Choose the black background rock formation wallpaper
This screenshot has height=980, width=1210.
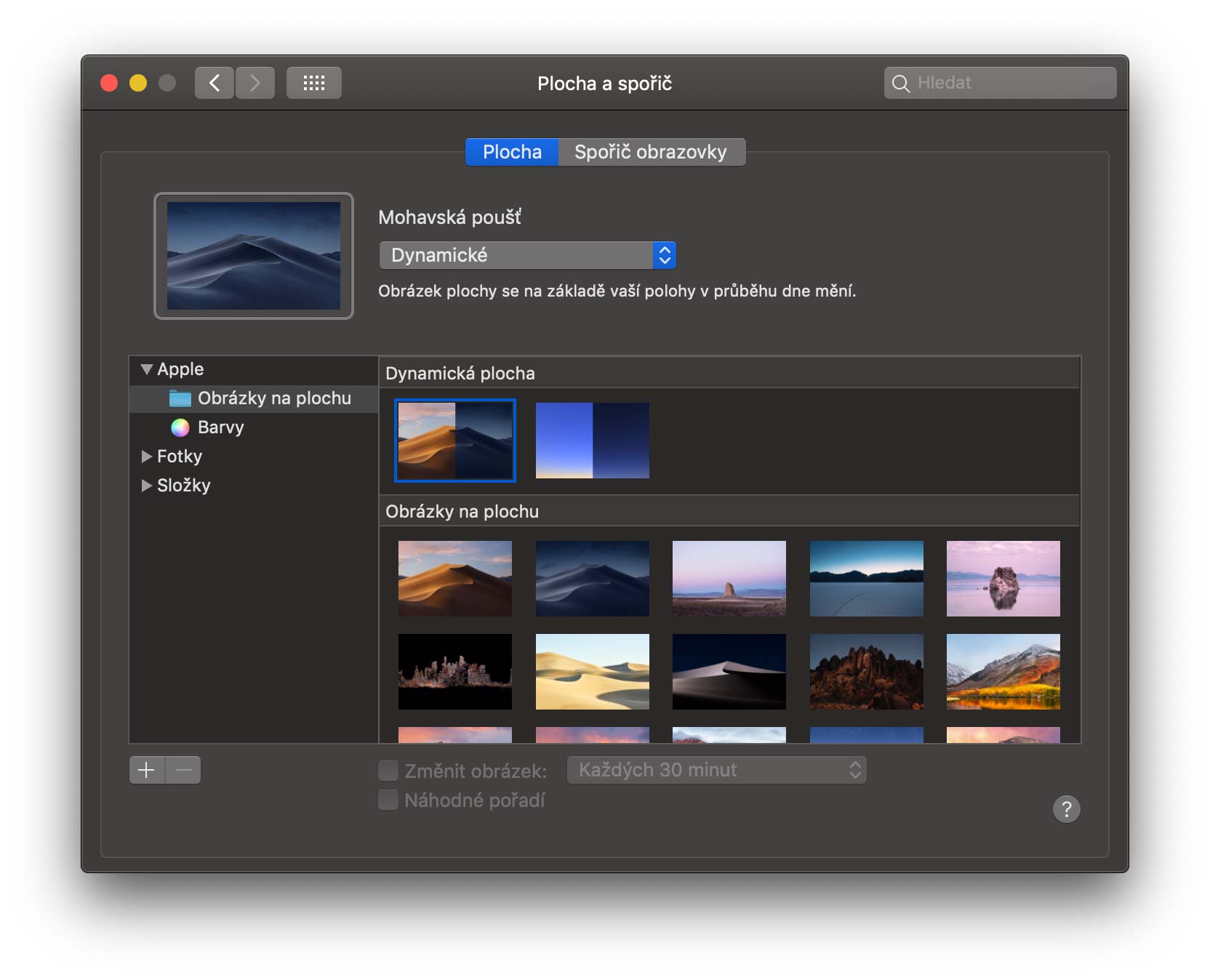coord(455,672)
